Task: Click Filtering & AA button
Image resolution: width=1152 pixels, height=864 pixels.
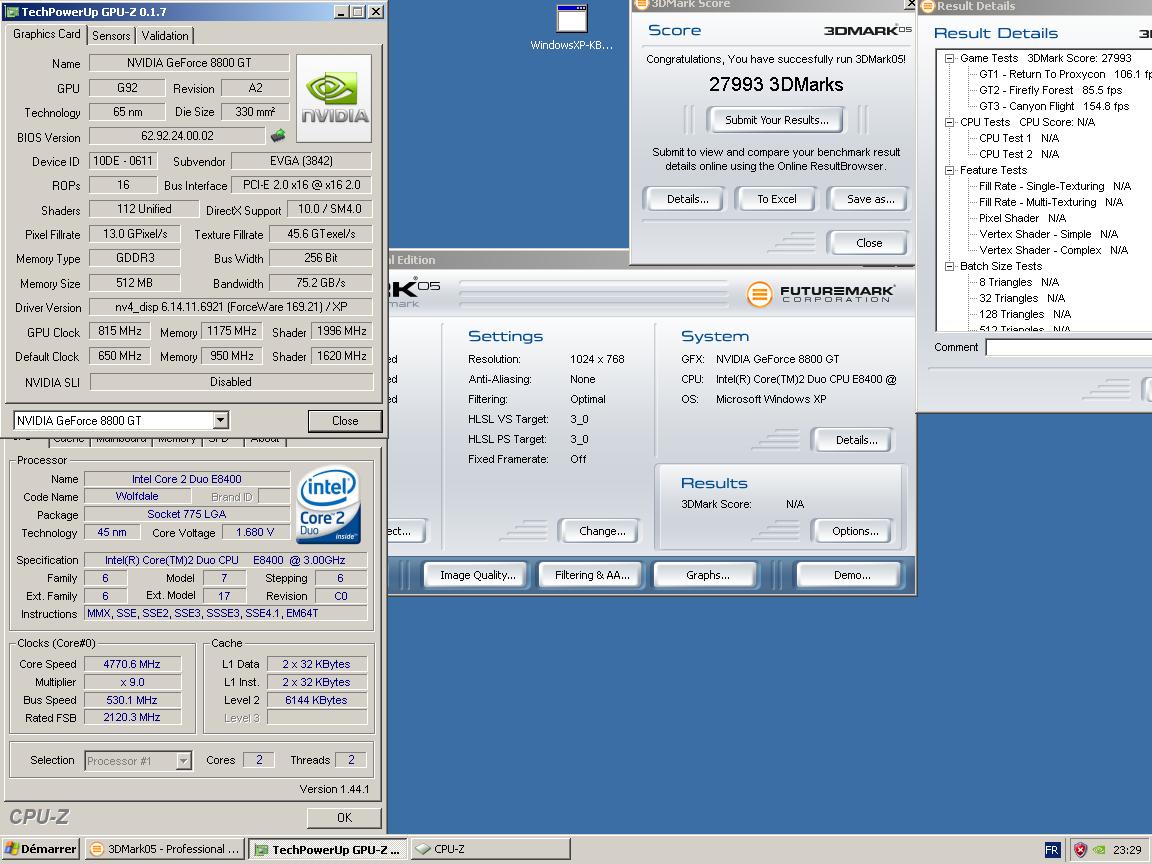Action: 591,575
